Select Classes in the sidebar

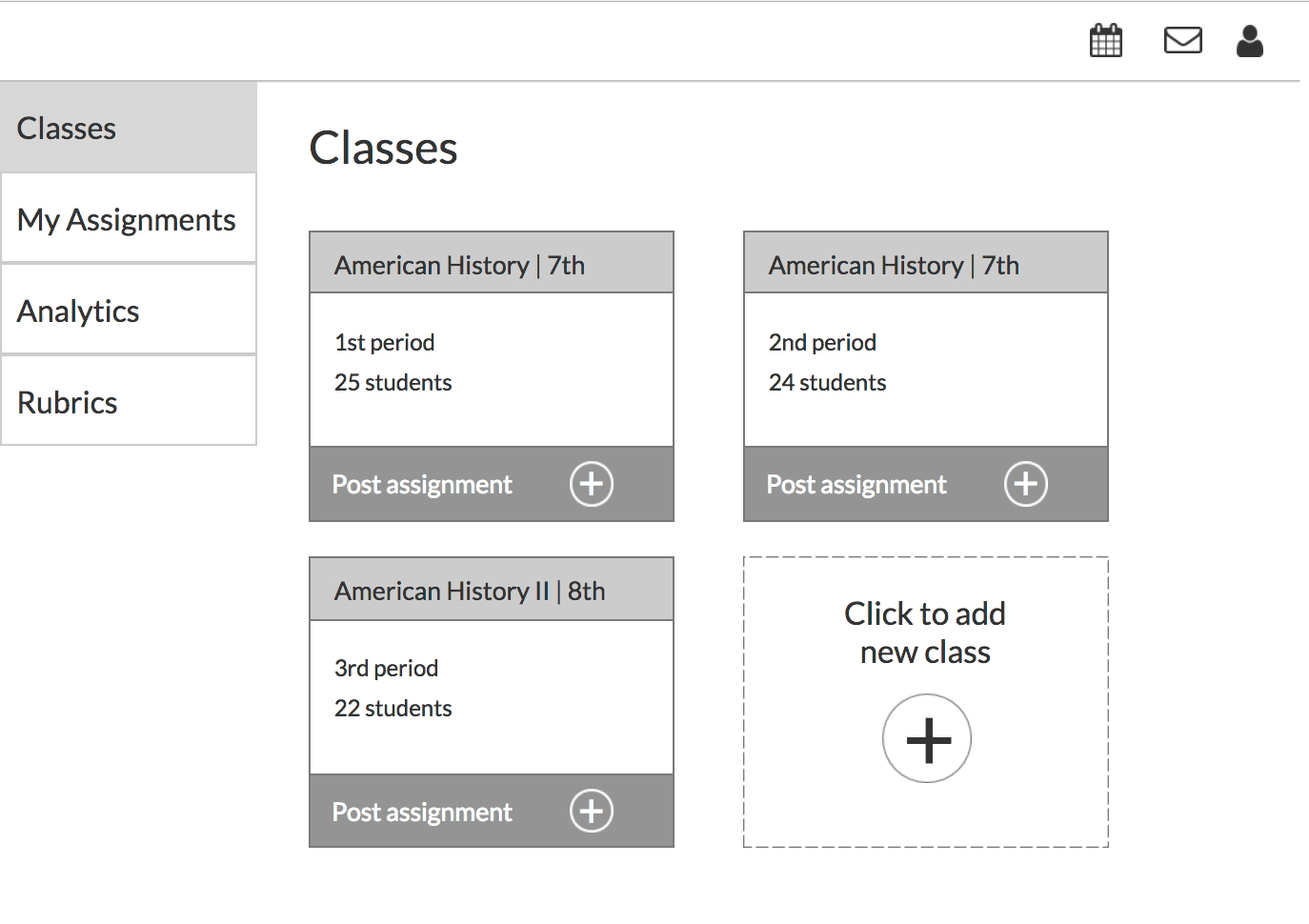click(x=67, y=128)
